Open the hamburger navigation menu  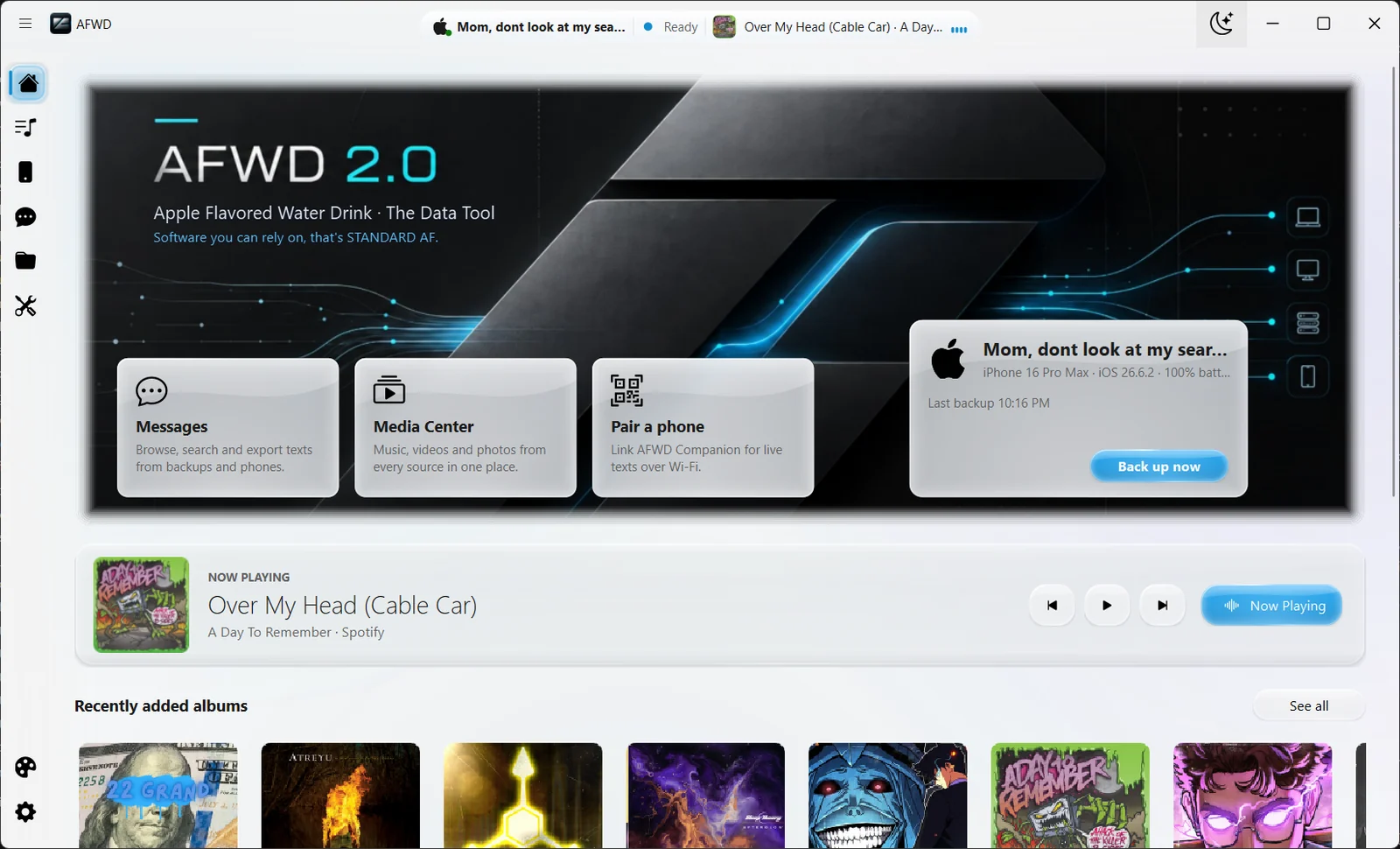coord(25,24)
